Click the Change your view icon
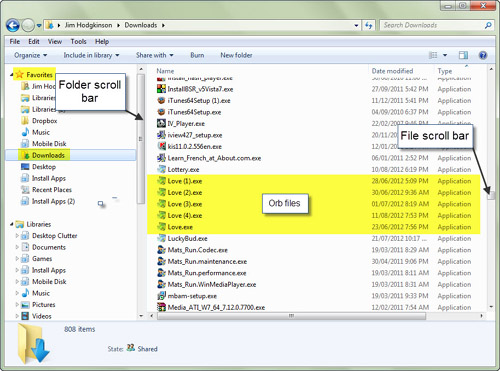Viewport: 500px width, 371px height. (433, 55)
